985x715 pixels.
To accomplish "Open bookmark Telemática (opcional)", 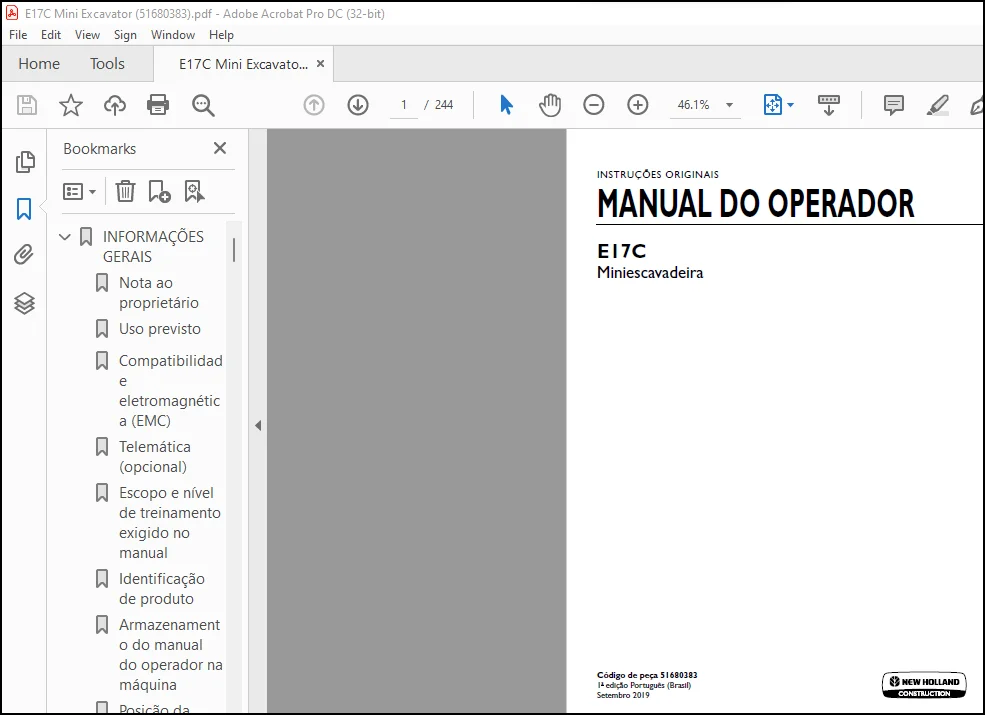I will (155, 457).
